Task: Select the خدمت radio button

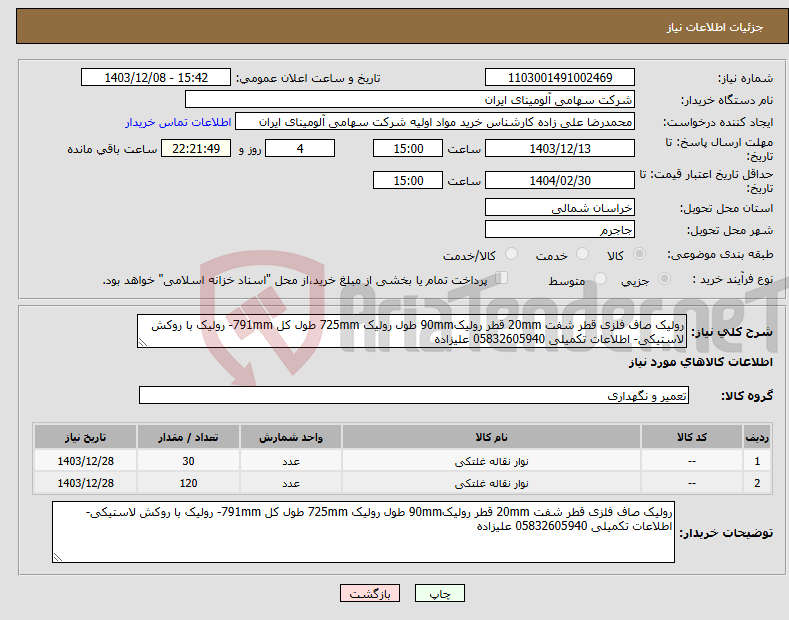Action: point(582,254)
